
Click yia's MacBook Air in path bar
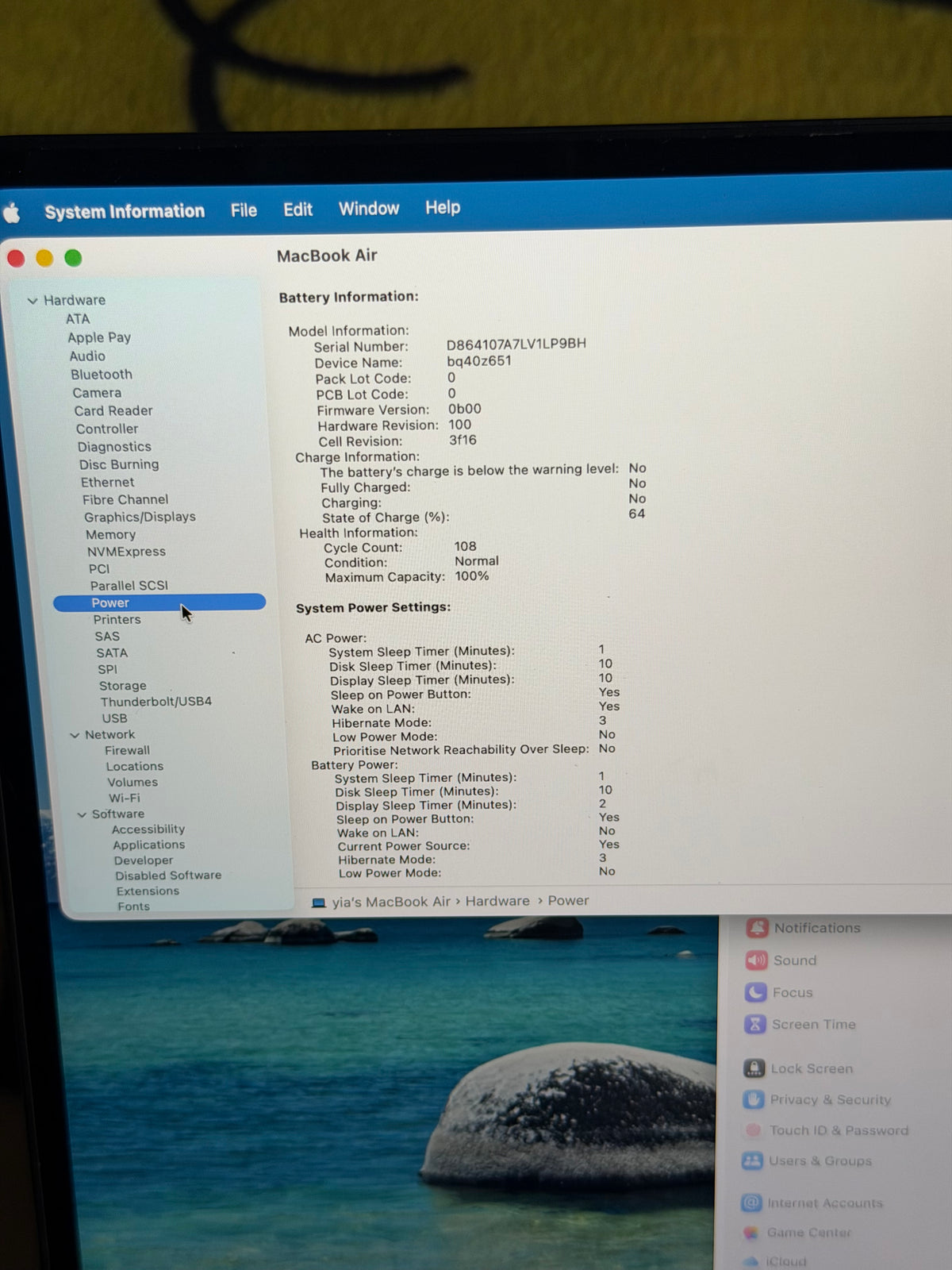391,902
